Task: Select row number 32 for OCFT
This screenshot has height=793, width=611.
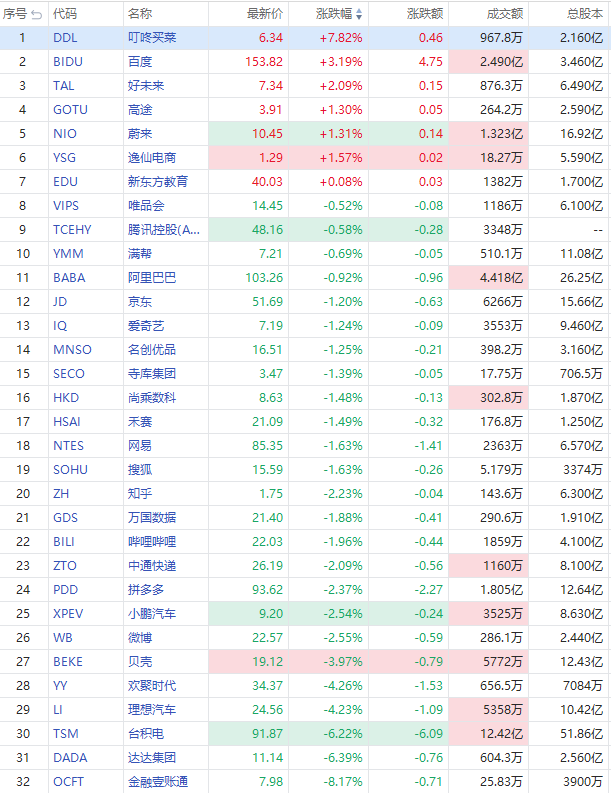Action: tap(22, 781)
